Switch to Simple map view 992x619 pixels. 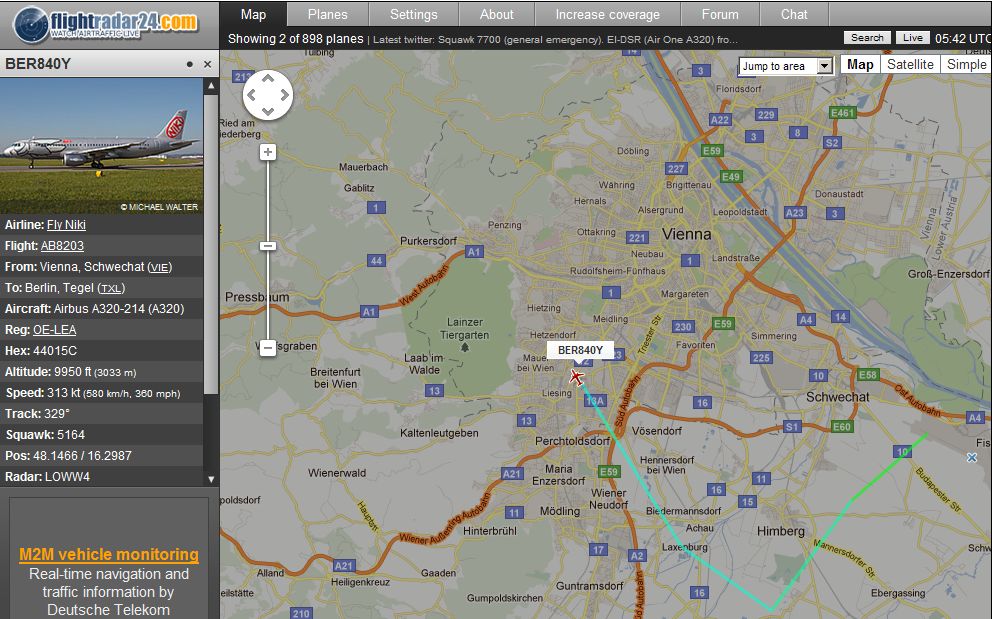(966, 65)
